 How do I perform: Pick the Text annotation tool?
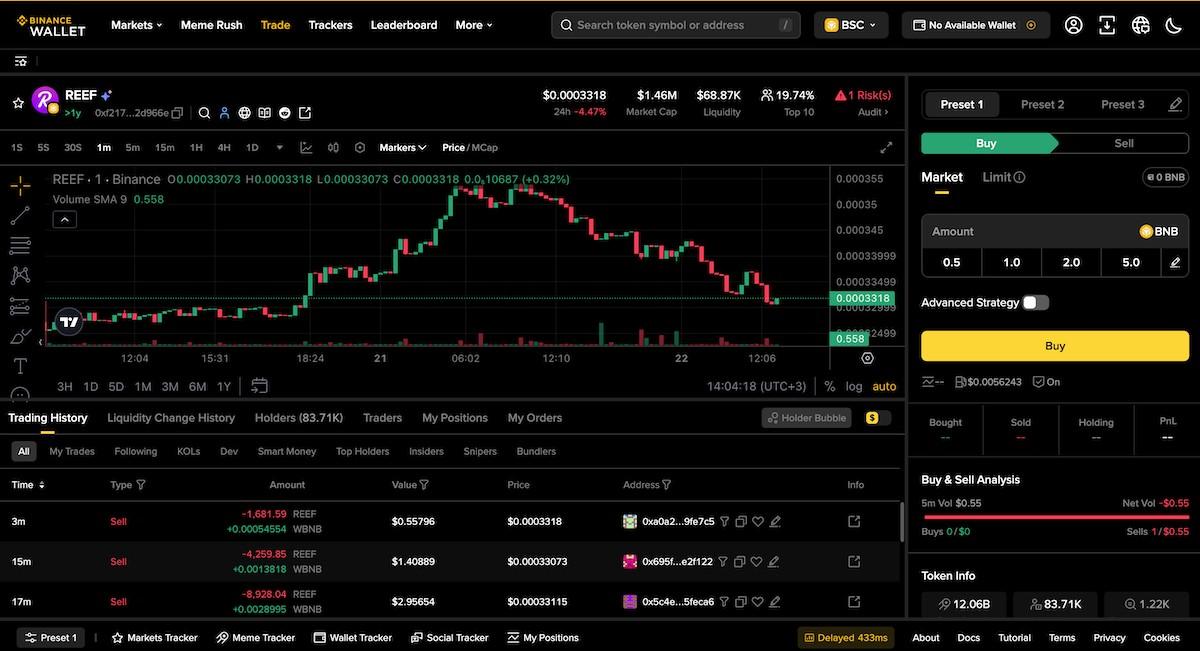point(19,365)
